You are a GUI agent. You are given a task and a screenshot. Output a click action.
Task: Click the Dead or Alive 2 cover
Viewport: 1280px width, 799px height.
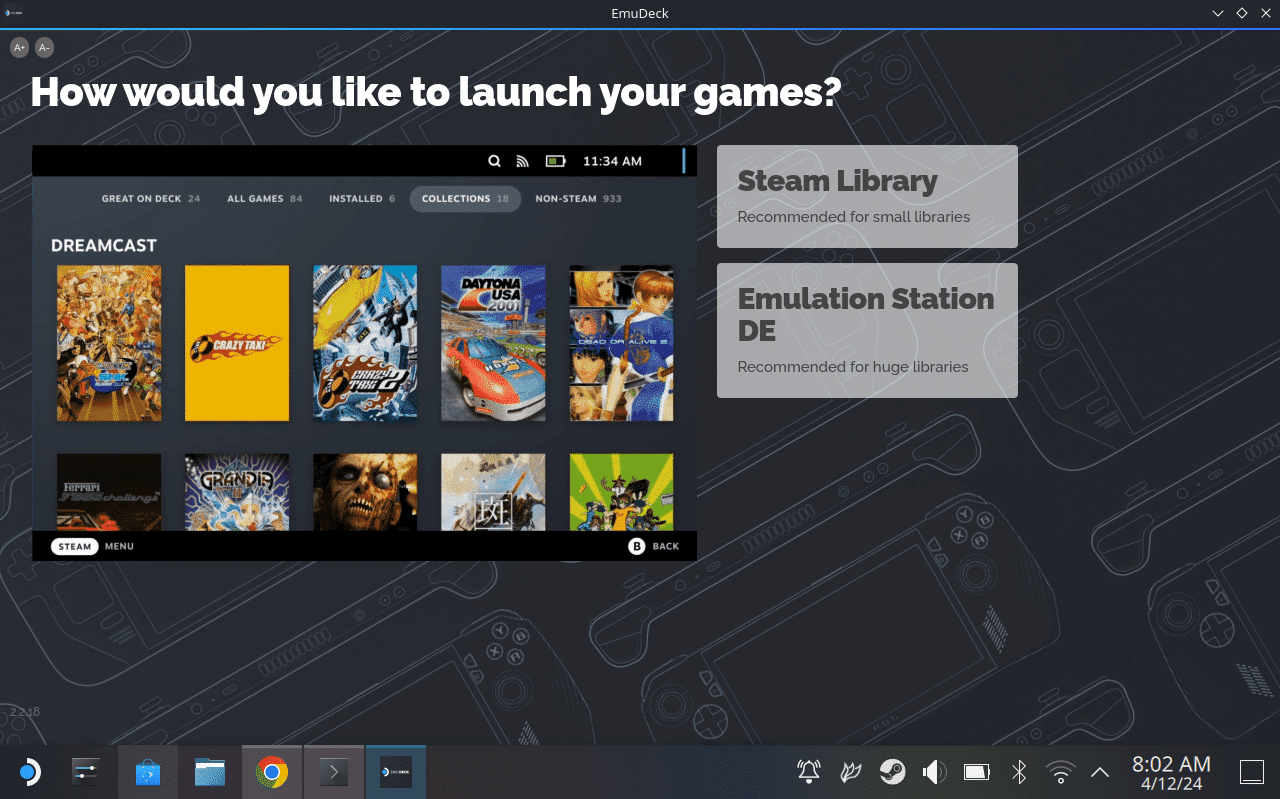pyautogui.click(x=621, y=343)
